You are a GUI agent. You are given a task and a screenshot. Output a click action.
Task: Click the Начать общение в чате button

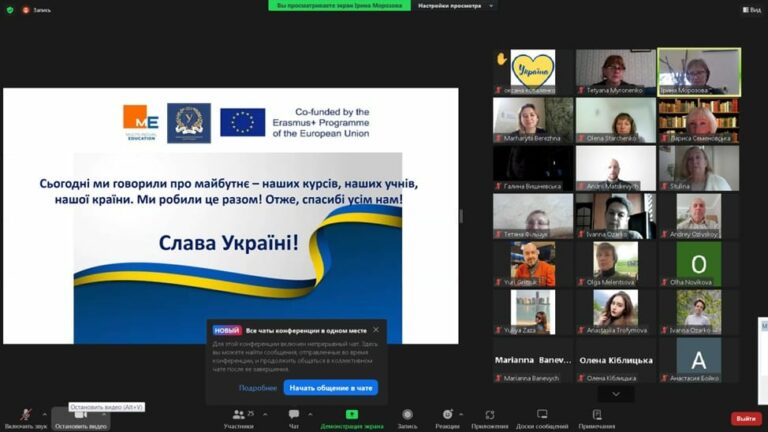[x=331, y=387]
